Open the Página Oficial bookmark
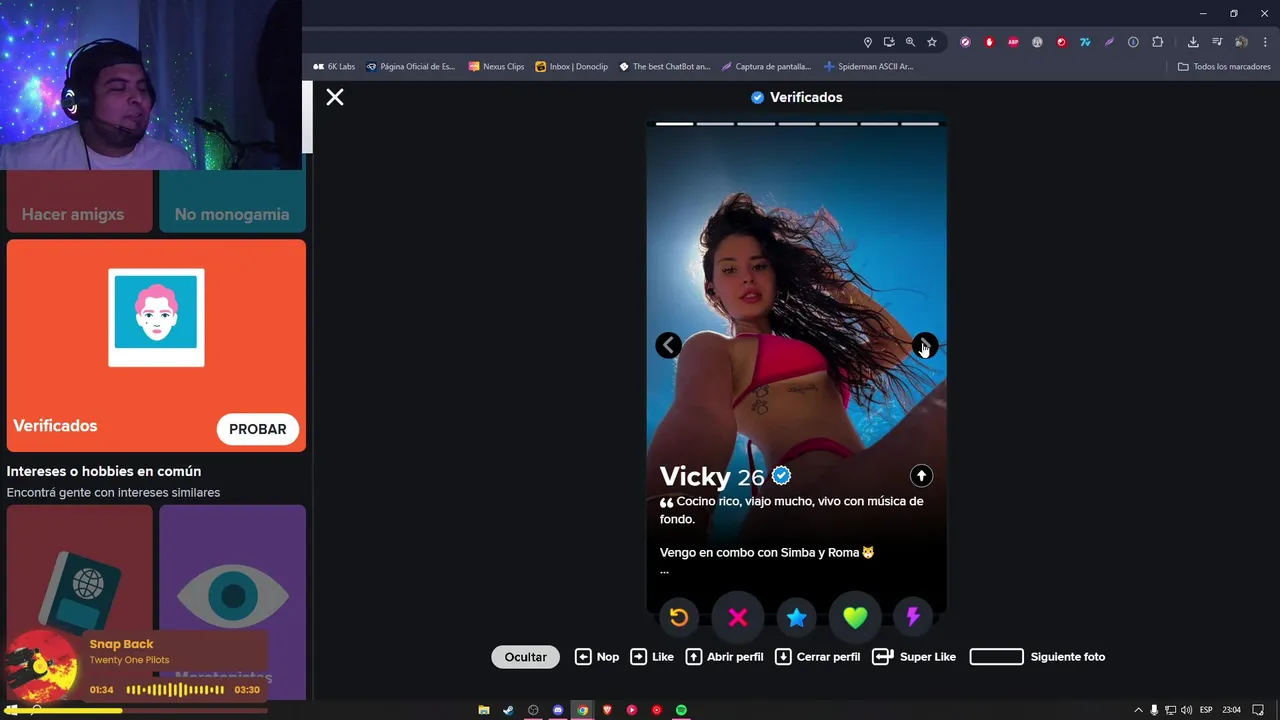This screenshot has width=1280, height=720. click(x=411, y=67)
